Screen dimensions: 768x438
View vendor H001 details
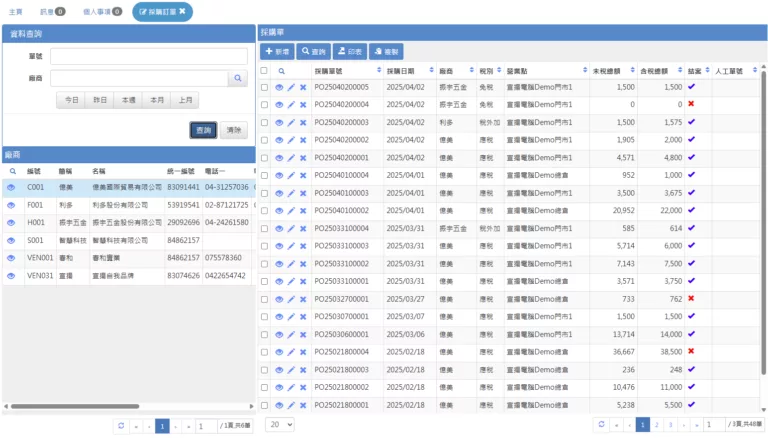point(11,222)
